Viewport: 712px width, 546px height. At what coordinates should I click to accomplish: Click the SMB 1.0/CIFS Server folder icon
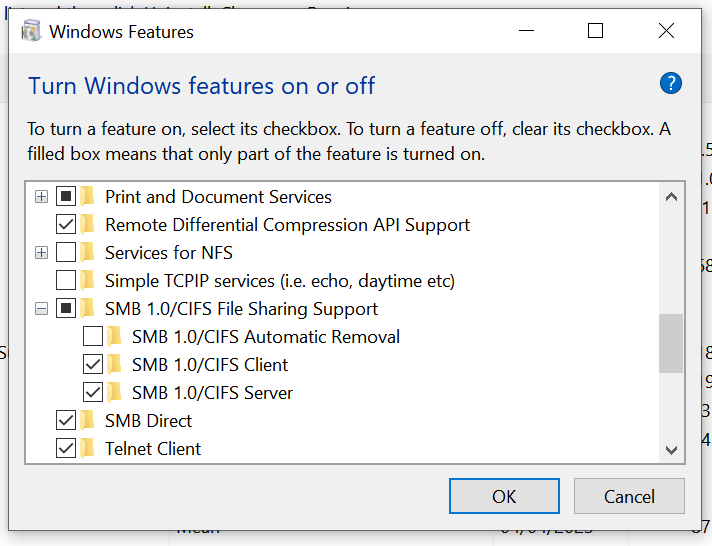click(x=115, y=392)
